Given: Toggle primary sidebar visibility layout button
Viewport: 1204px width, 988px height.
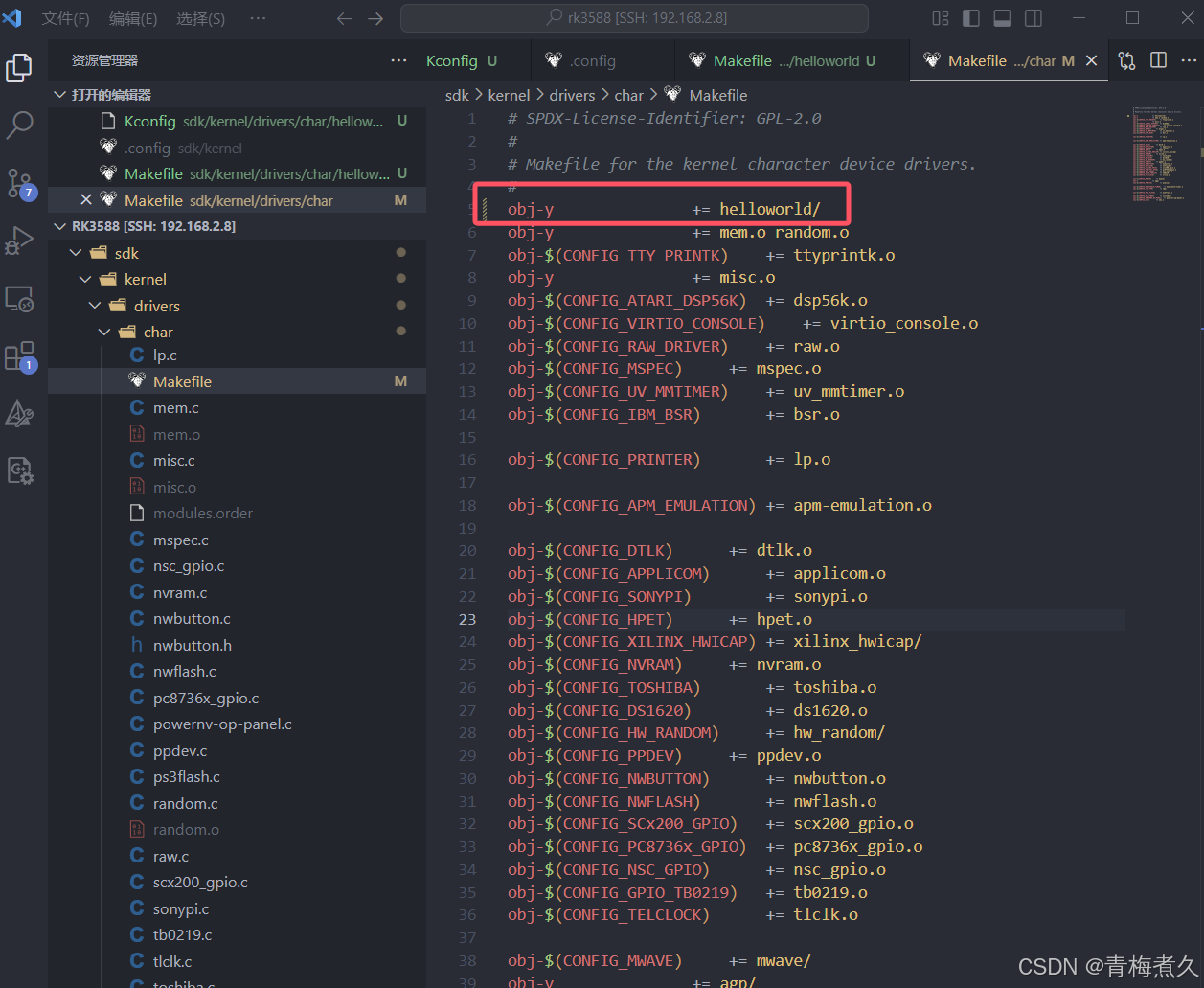Looking at the screenshot, I should coord(971,18).
